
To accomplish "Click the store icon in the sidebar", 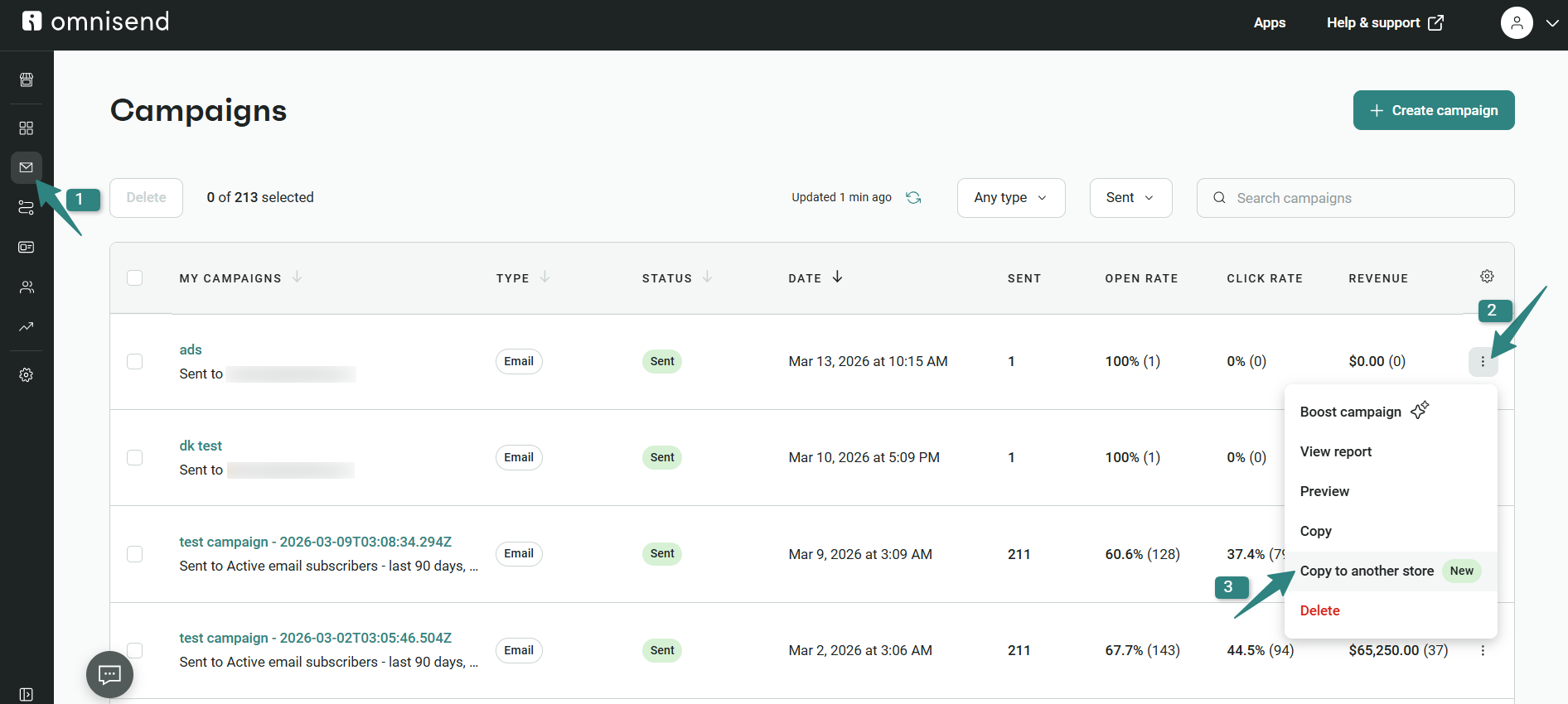I will pyautogui.click(x=27, y=80).
